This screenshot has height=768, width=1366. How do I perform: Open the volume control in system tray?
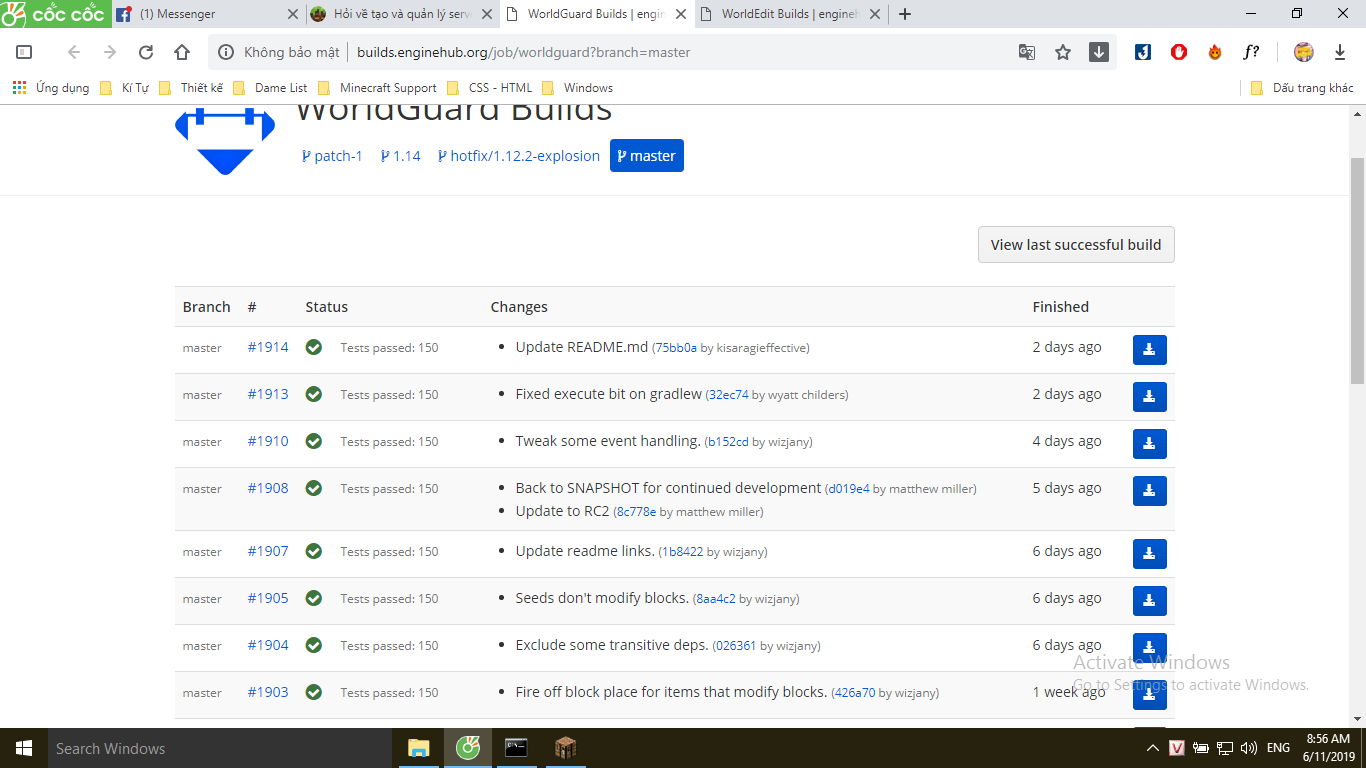[1248, 748]
